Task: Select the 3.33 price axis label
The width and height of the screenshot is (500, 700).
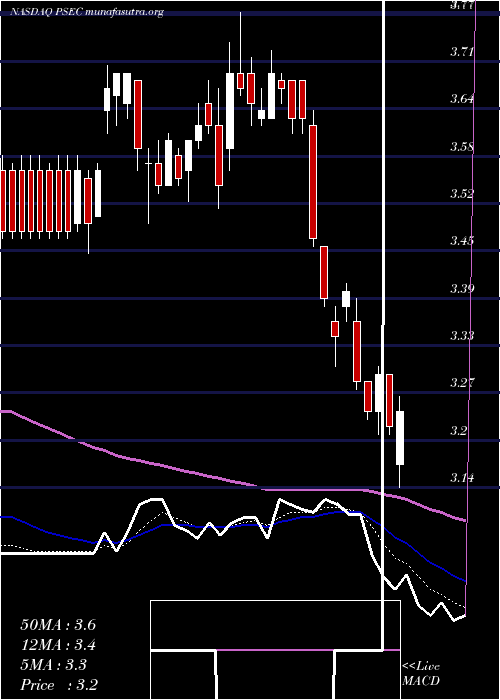Action: coord(462,336)
